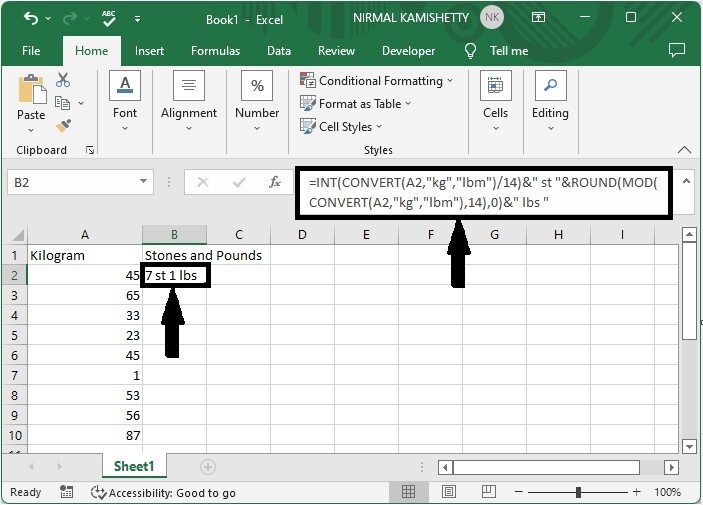Click inside the formula bar text
This screenshot has width=703, height=505.
(483, 192)
